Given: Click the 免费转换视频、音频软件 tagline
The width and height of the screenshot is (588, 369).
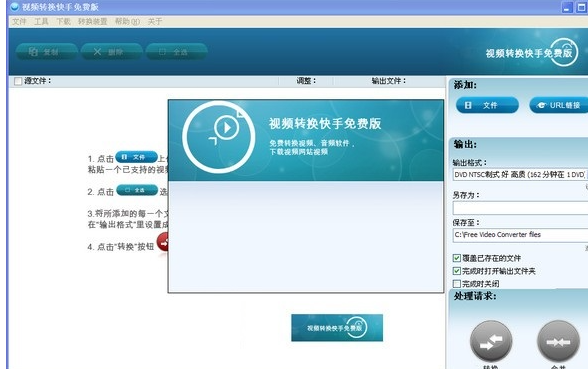Looking at the screenshot, I should 312,143.
